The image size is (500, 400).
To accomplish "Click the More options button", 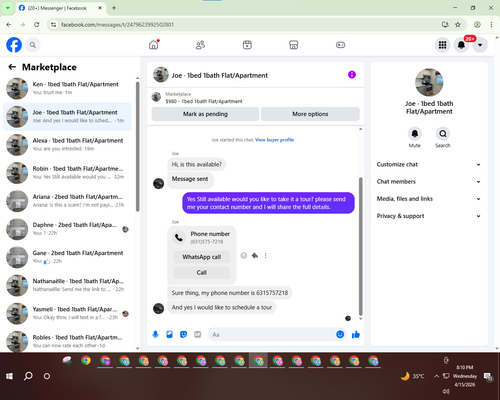I will pos(310,114).
